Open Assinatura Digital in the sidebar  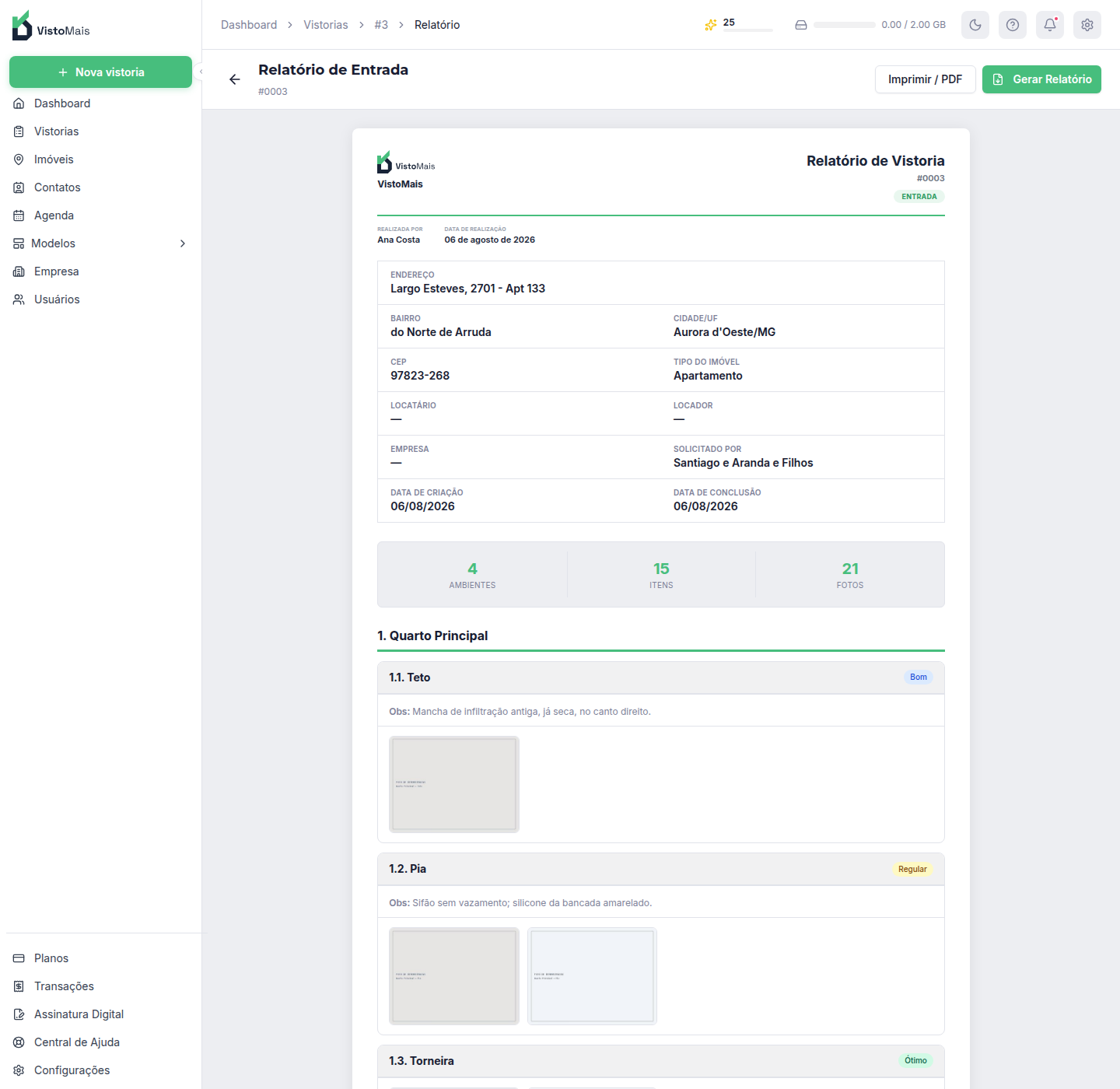[x=101, y=1014]
